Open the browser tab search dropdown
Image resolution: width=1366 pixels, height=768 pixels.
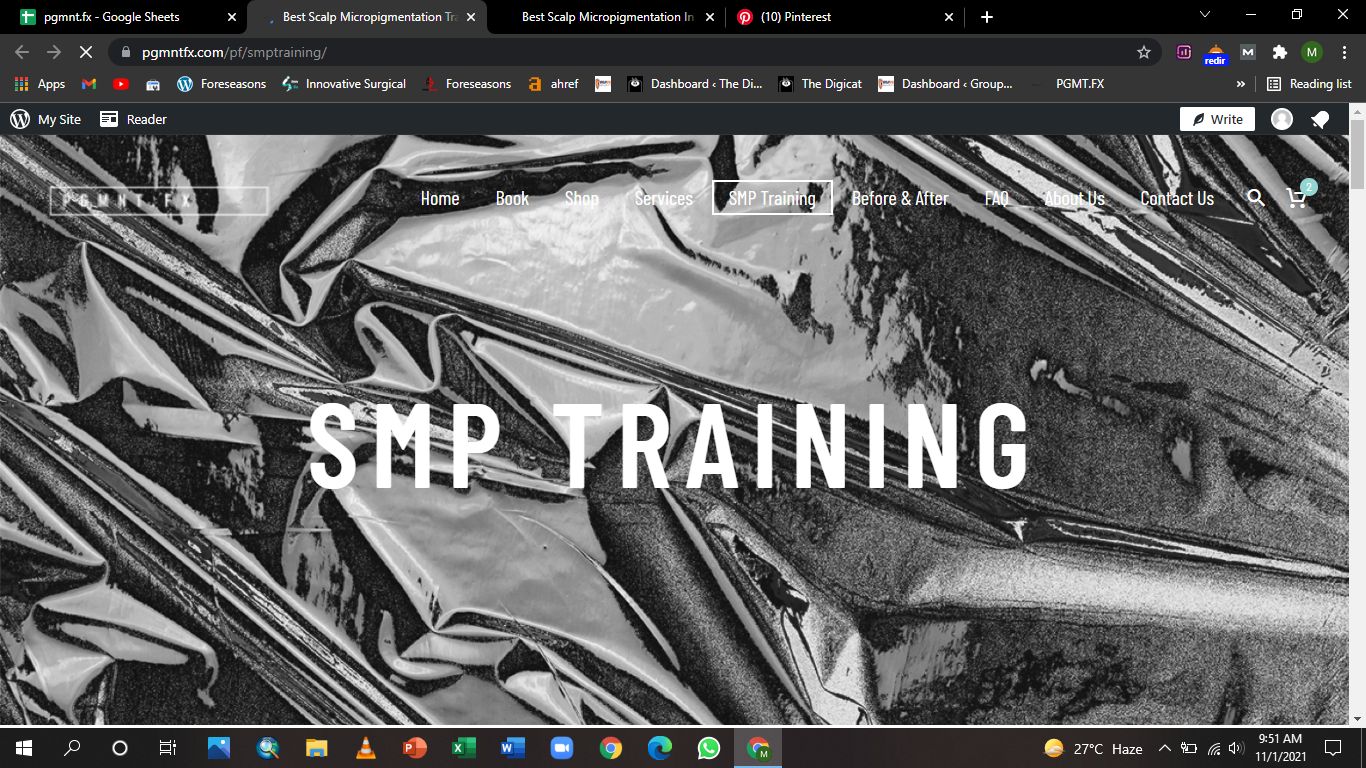1204,15
